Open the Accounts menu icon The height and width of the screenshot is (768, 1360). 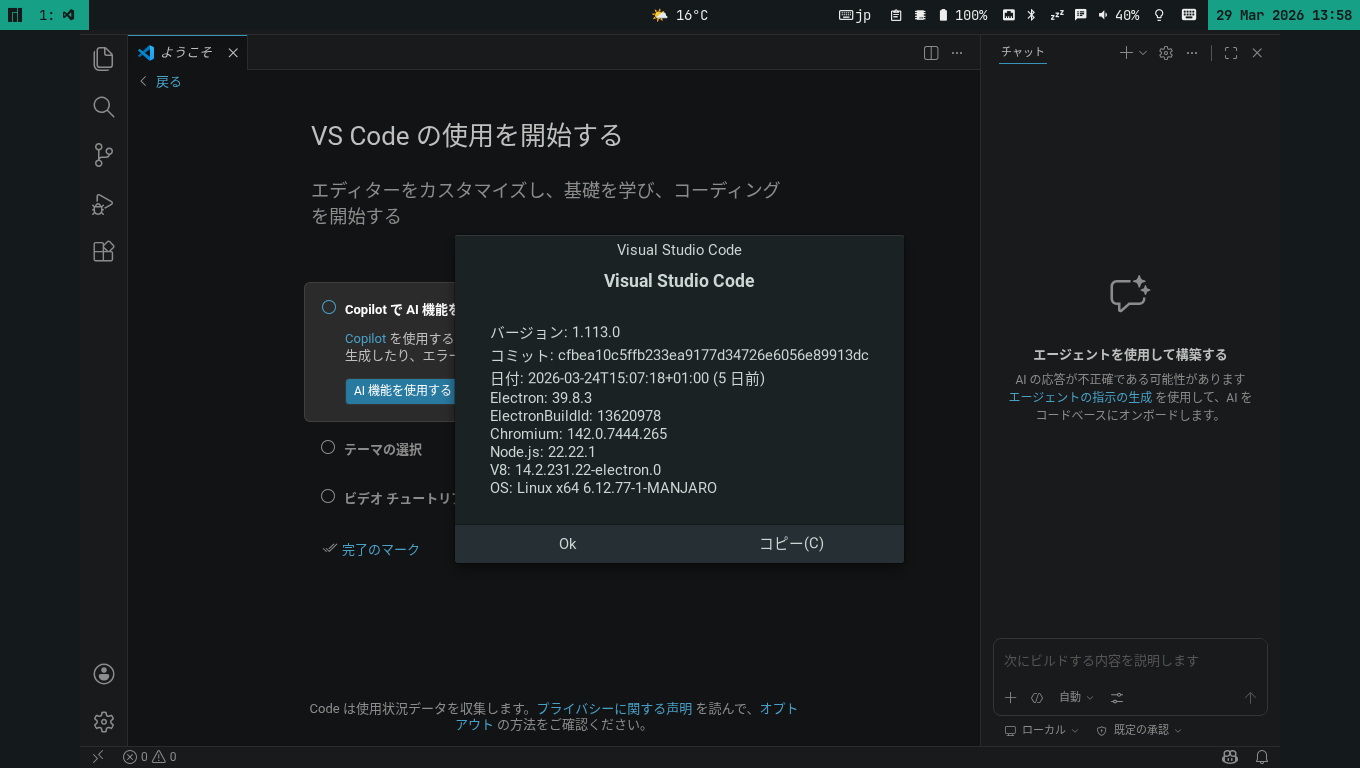pyautogui.click(x=103, y=674)
